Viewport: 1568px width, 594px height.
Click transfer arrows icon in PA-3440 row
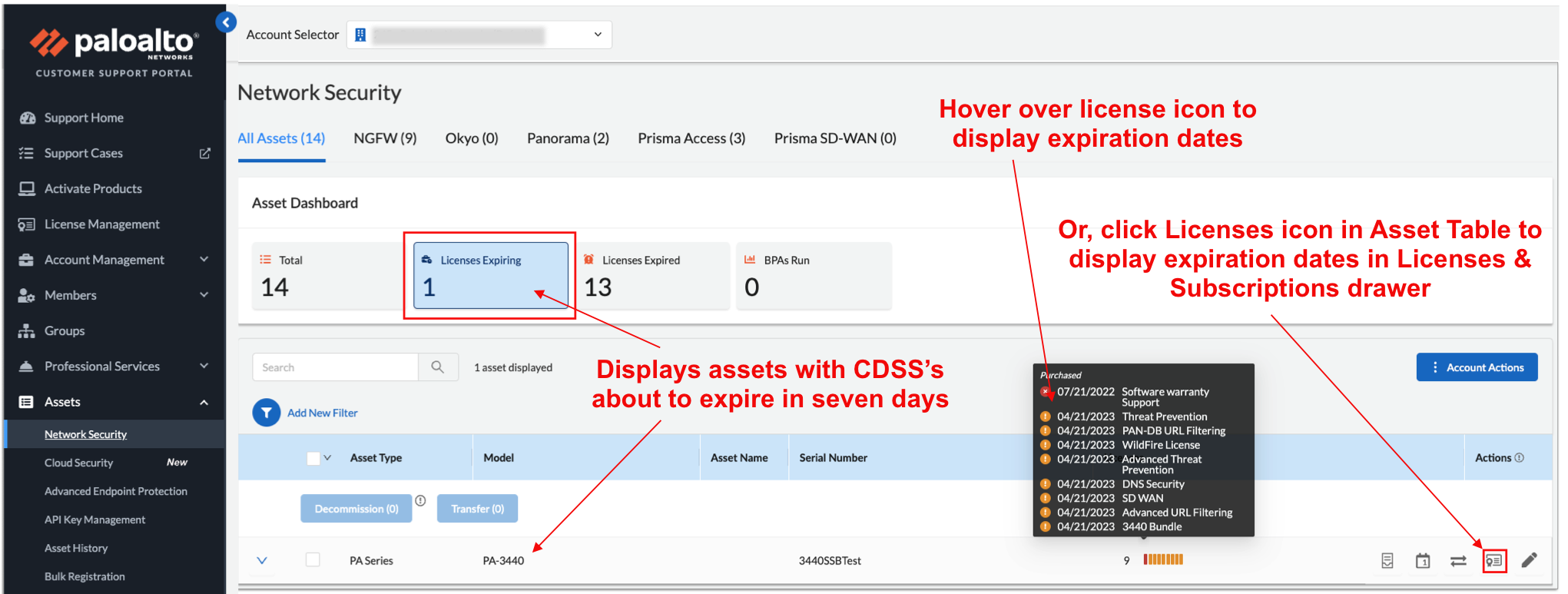click(x=1458, y=561)
